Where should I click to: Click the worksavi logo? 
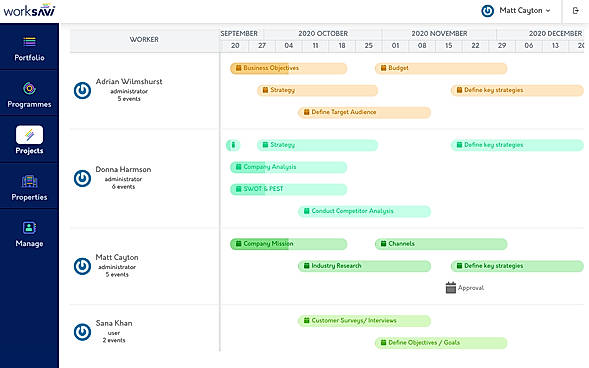[29, 10]
